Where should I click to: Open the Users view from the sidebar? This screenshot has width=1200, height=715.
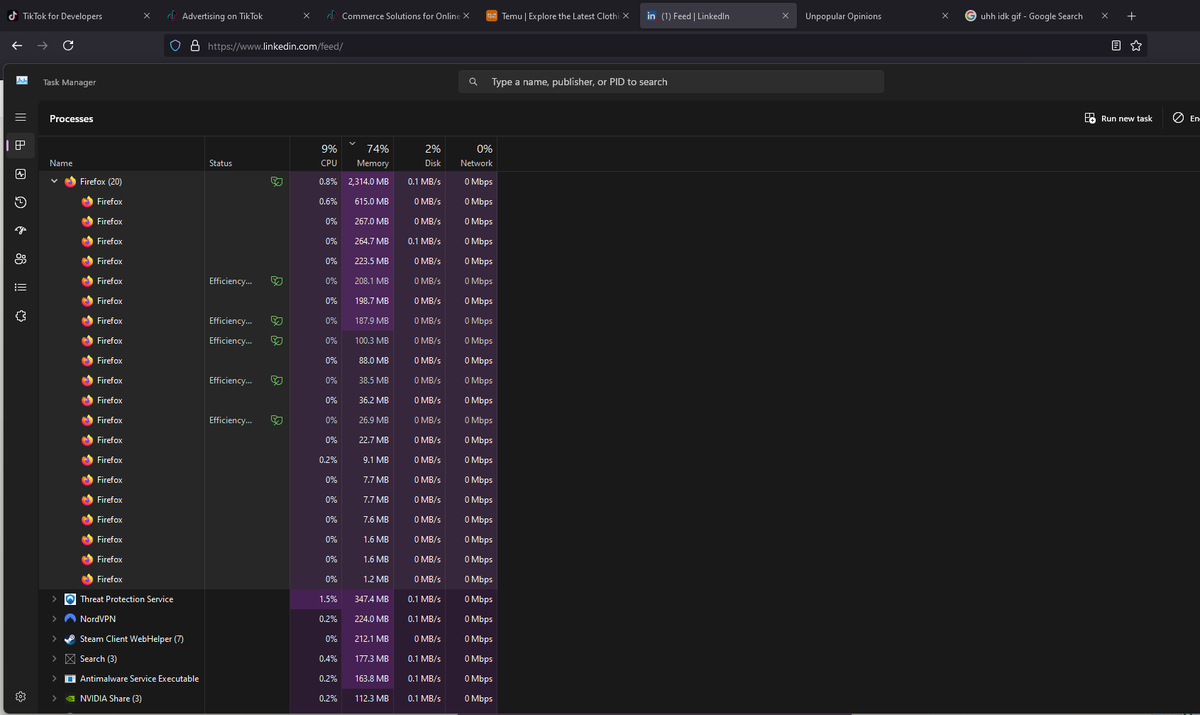(20, 258)
